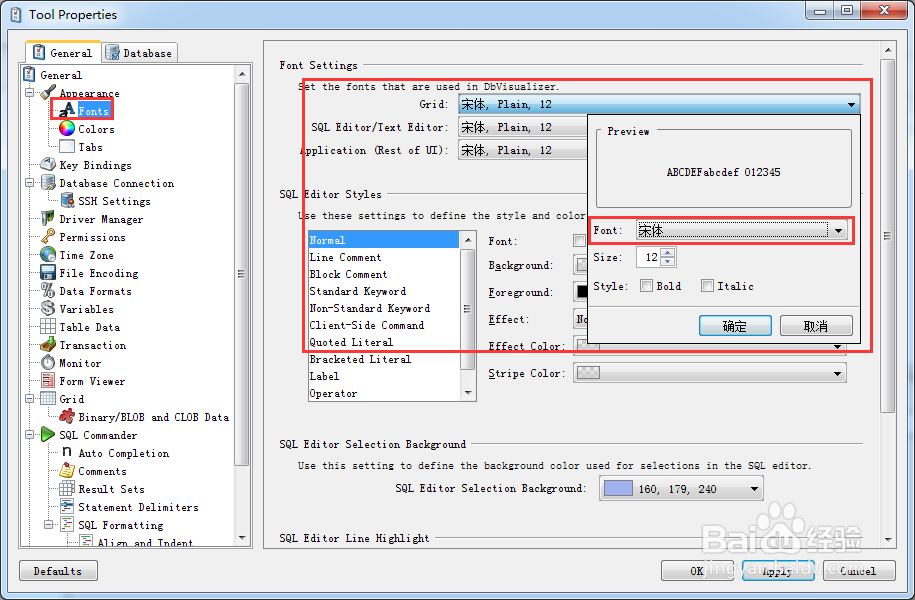Increase font size with stepper up arrow
This screenshot has height=600, width=915.
pyautogui.click(x=668, y=252)
